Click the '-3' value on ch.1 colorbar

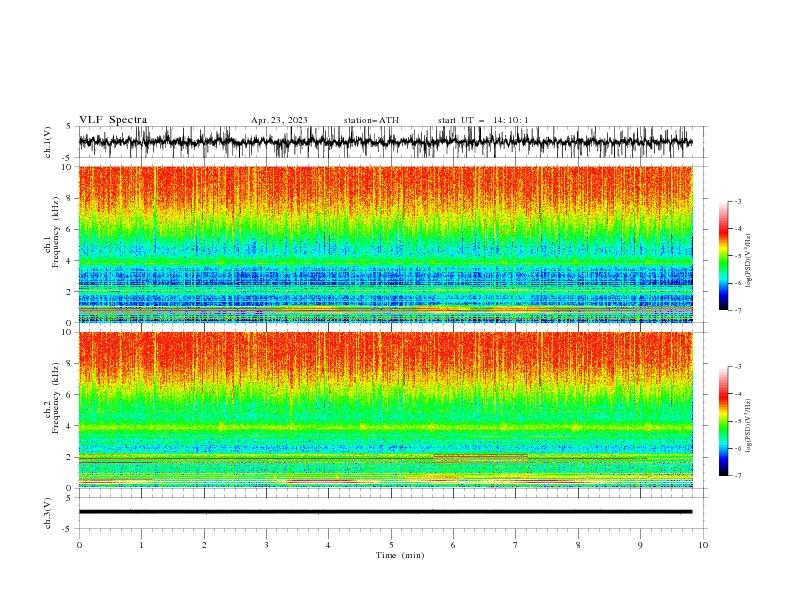coord(737,201)
